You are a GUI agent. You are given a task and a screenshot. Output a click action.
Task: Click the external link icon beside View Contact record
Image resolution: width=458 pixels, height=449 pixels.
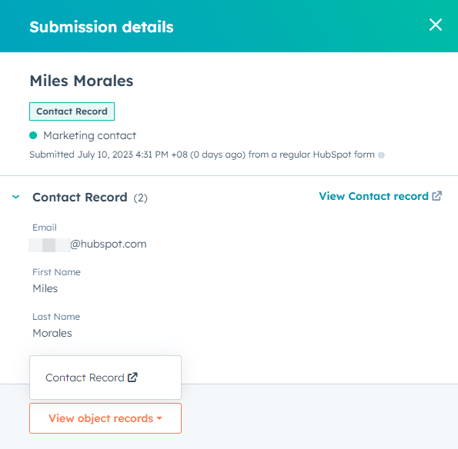click(x=437, y=196)
